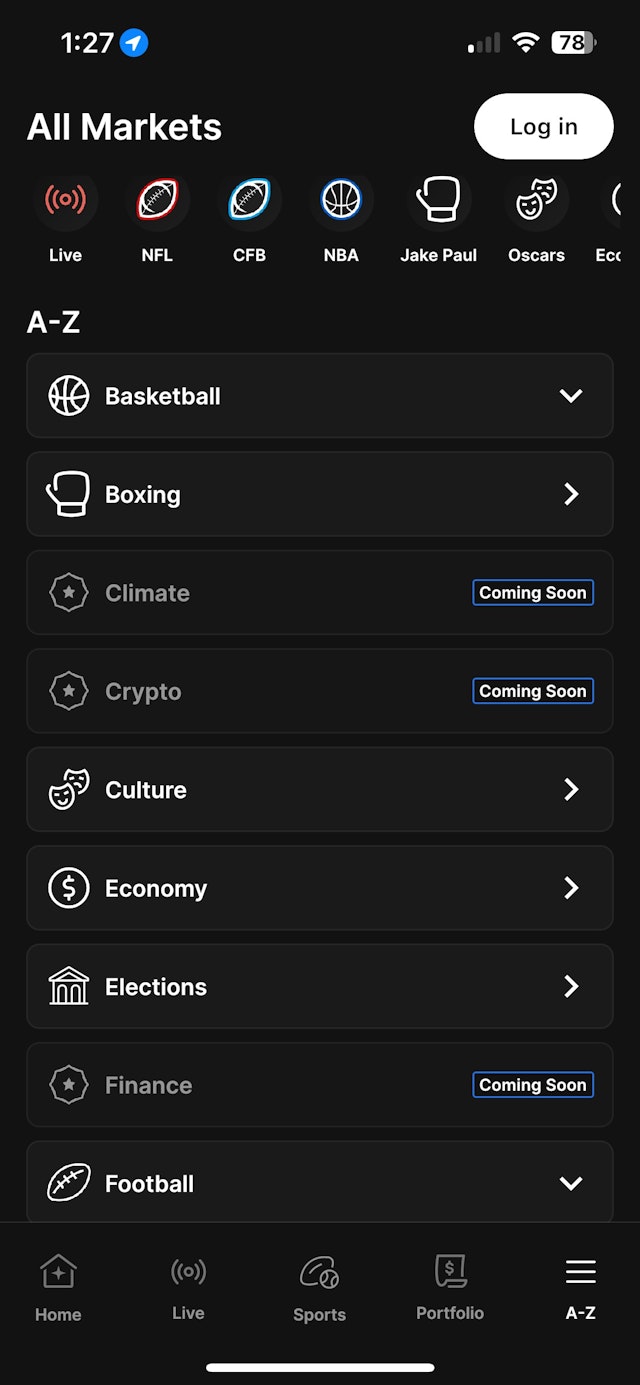Image resolution: width=640 pixels, height=1385 pixels.
Task: Expand the Football category dropdown arrow
Action: (x=571, y=1184)
